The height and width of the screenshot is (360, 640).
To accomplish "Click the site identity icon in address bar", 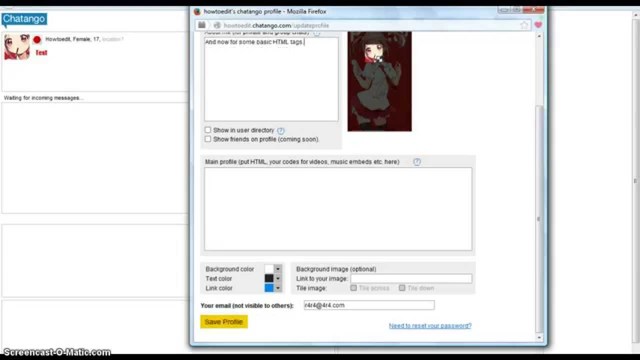I will (x=217, y=25).
